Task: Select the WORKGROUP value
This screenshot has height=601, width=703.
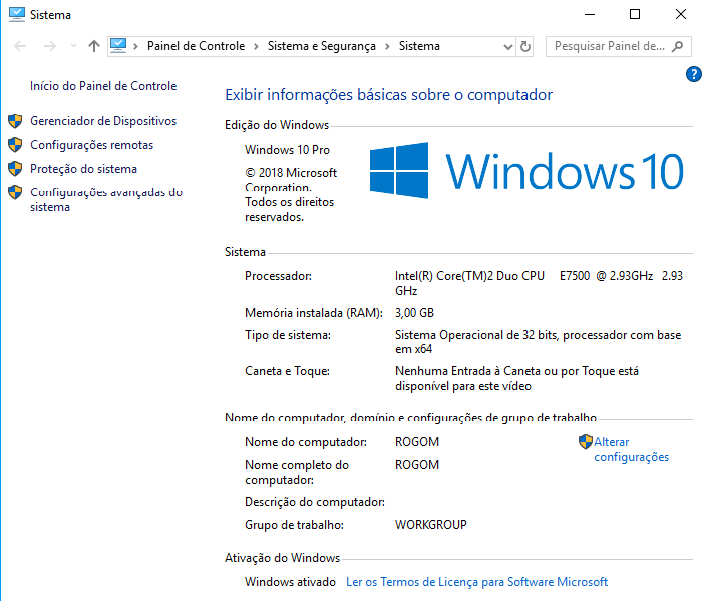Action: 431,525
